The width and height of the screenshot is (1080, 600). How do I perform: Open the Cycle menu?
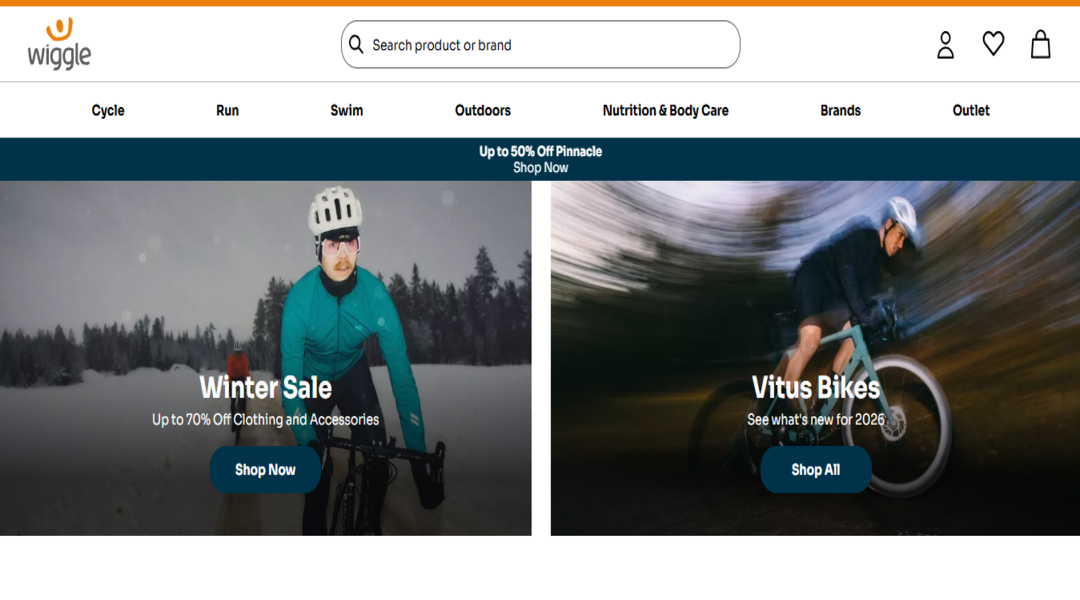coord(108,111)
